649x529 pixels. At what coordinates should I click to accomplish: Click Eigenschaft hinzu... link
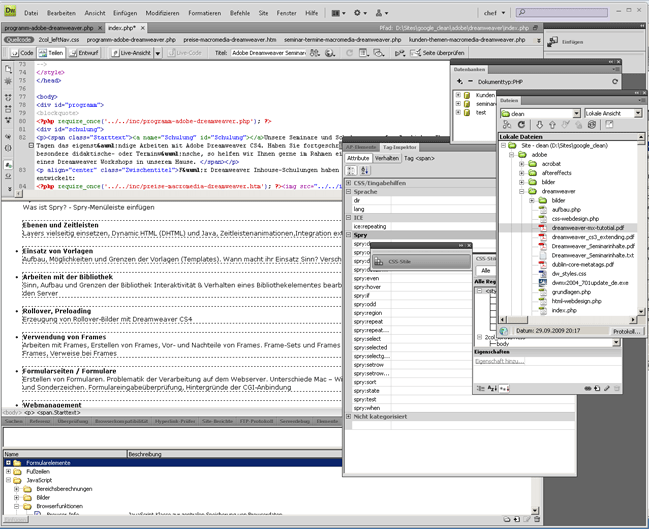coord(500,361)
